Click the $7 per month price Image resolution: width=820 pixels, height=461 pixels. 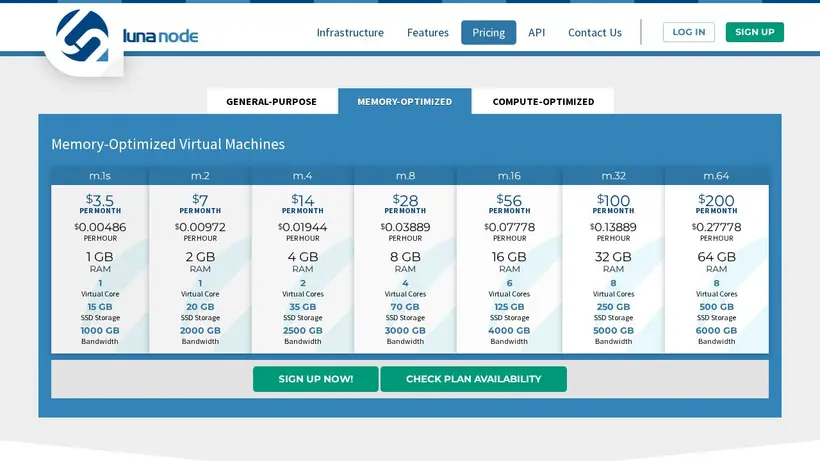(200, 203)
